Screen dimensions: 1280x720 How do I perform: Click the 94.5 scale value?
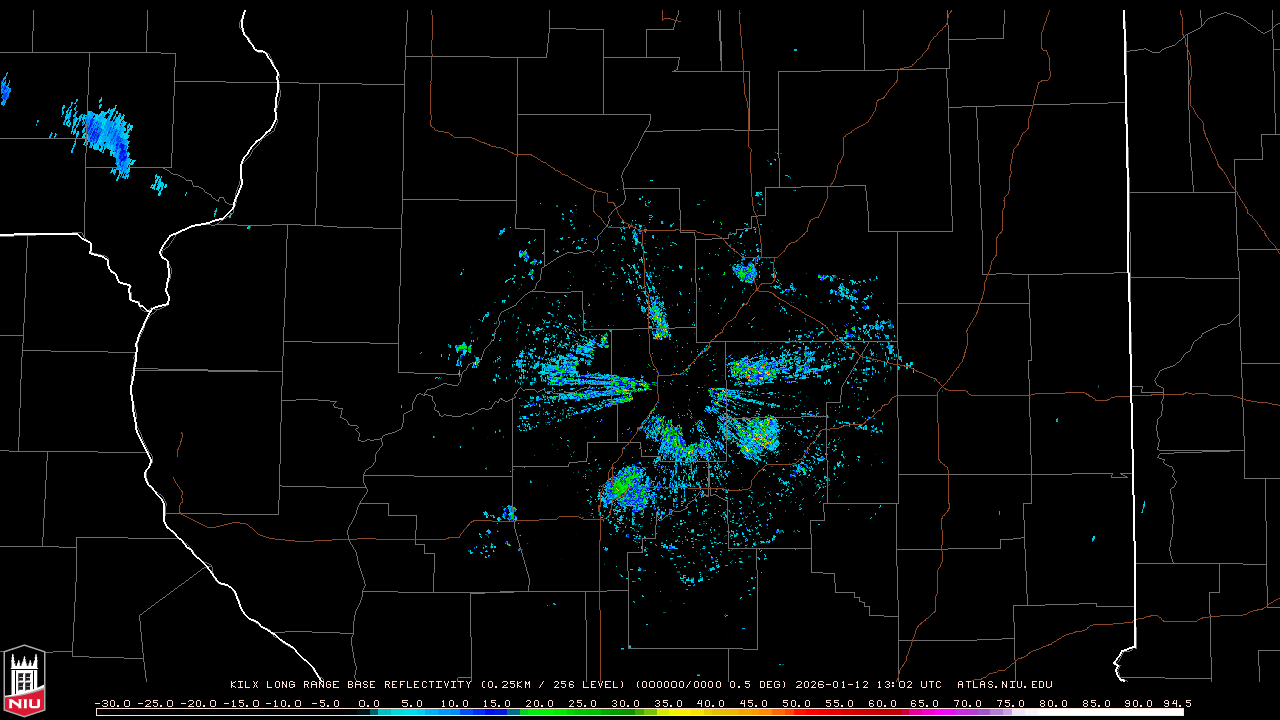[1176, 703]
